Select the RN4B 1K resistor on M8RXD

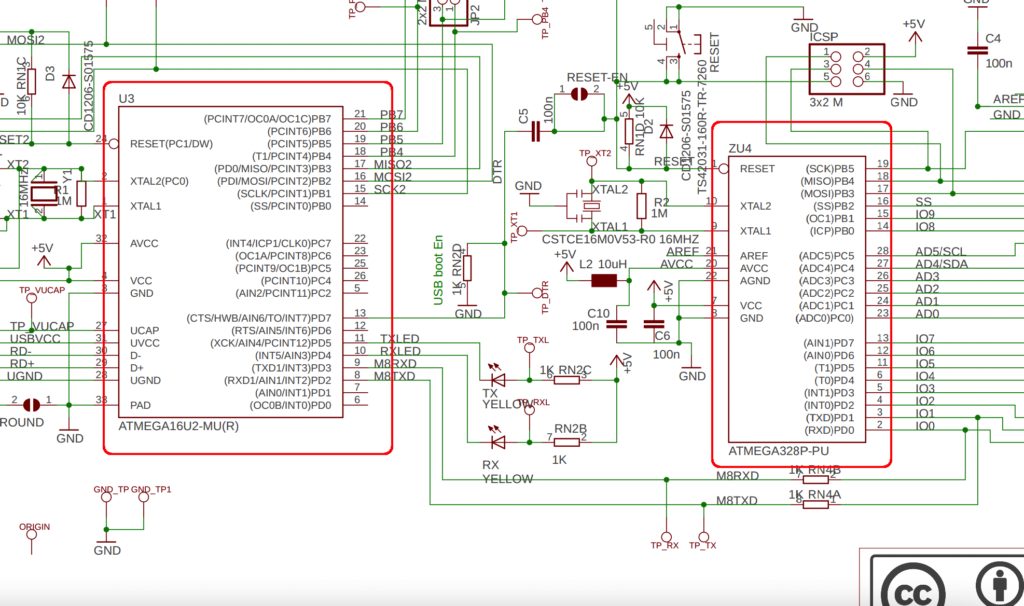click(815, 479)
